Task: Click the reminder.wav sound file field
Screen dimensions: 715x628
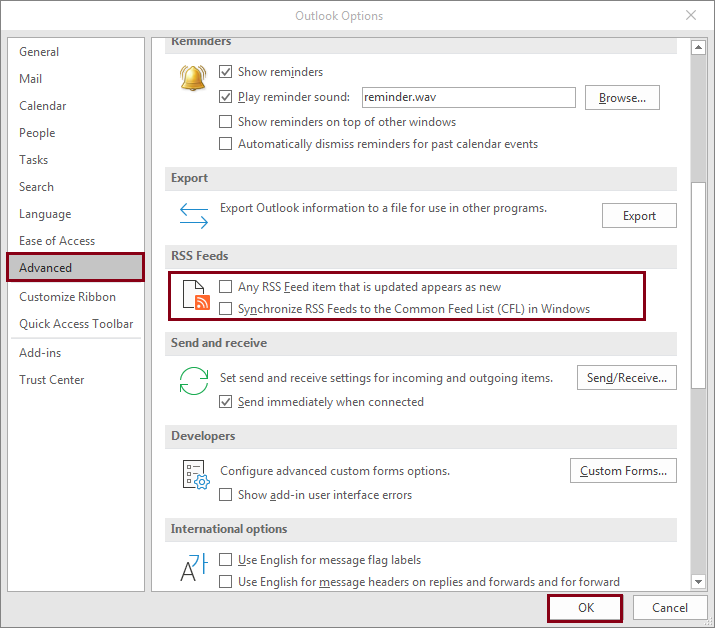Action: pyautogui.click(x=468, y=97)
